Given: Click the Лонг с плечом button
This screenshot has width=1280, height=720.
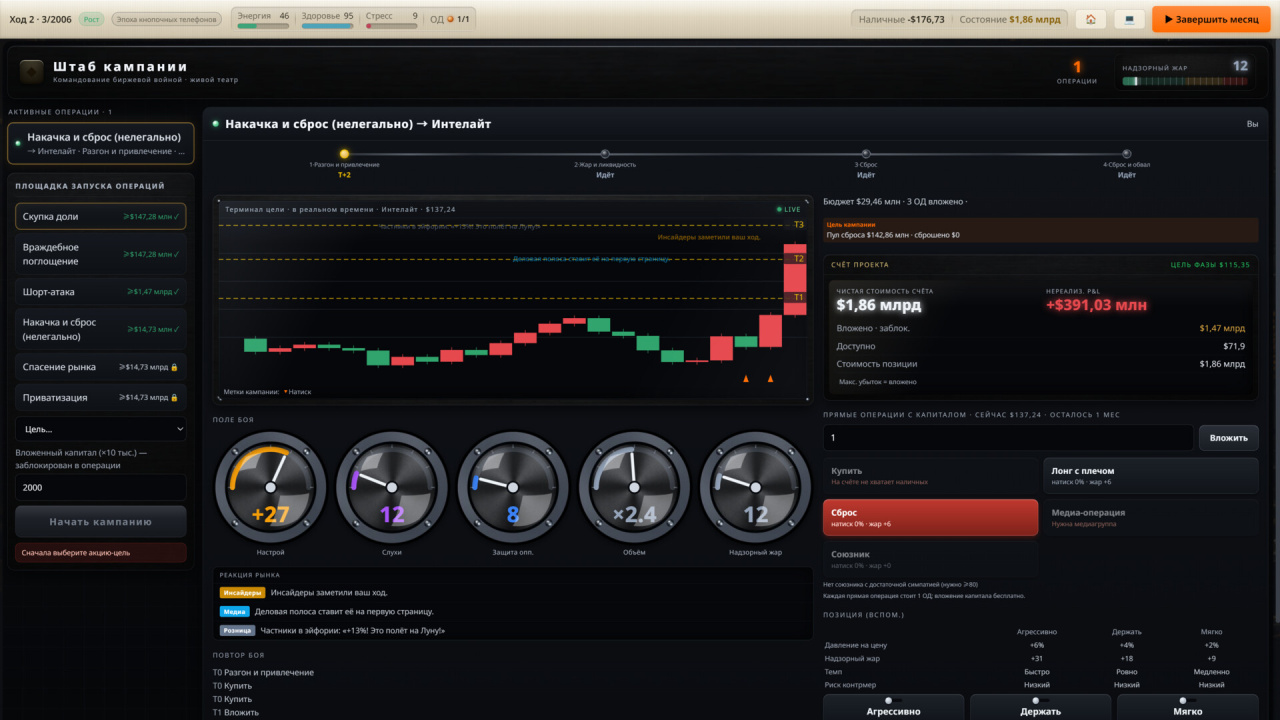Looking at the screenshot, I should (1151, 476).
